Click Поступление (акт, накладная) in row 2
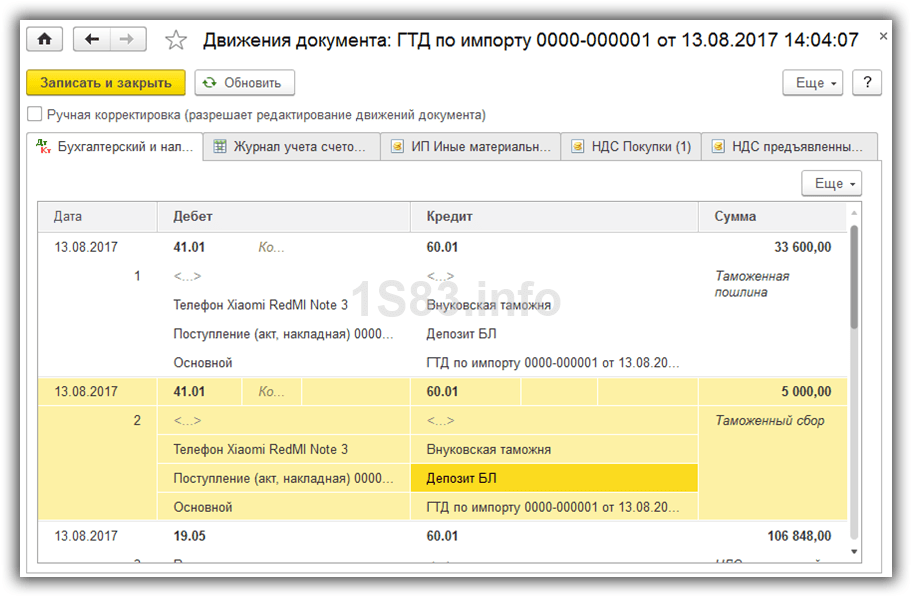912x597 pixels. point(283,478)
